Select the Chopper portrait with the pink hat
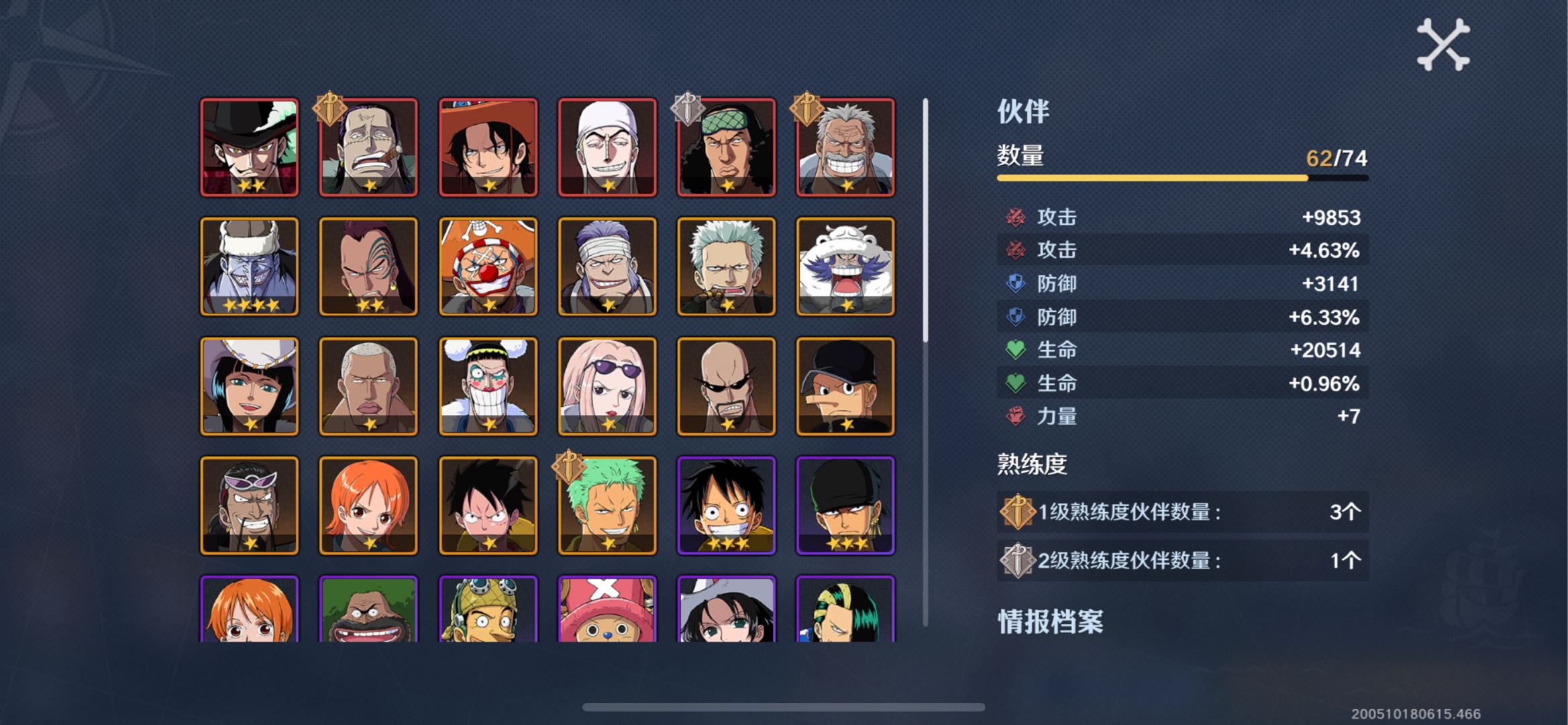 tap(607, 609)
